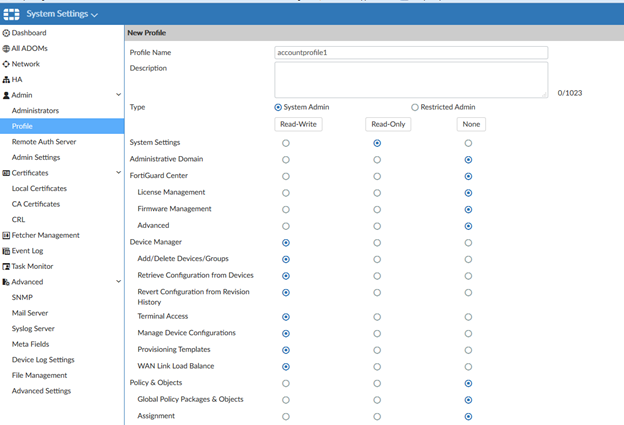624x425 pixels.
Task: Click the Task Monitor icon
Action: pos(6,266)
